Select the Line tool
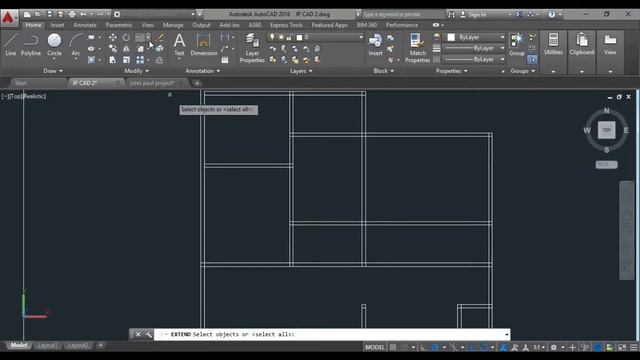640x360 pixels. [x=10, y=45]
